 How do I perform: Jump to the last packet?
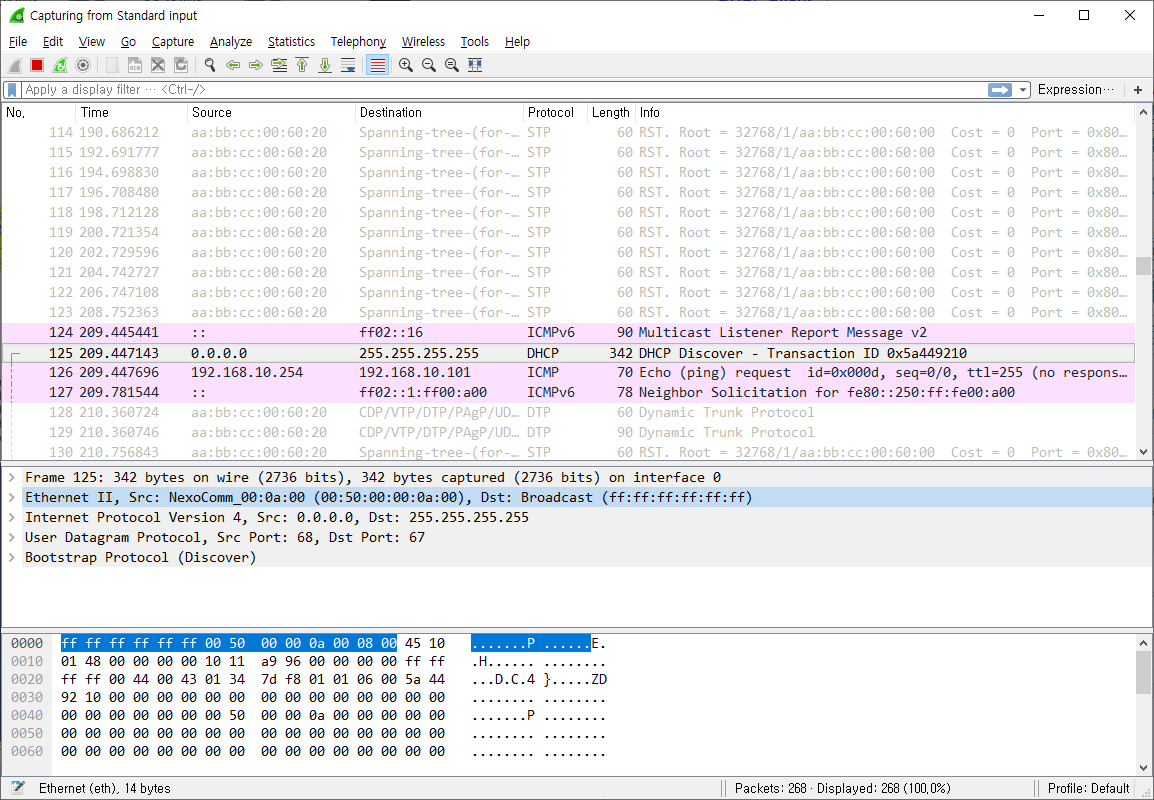pos(325,66)
